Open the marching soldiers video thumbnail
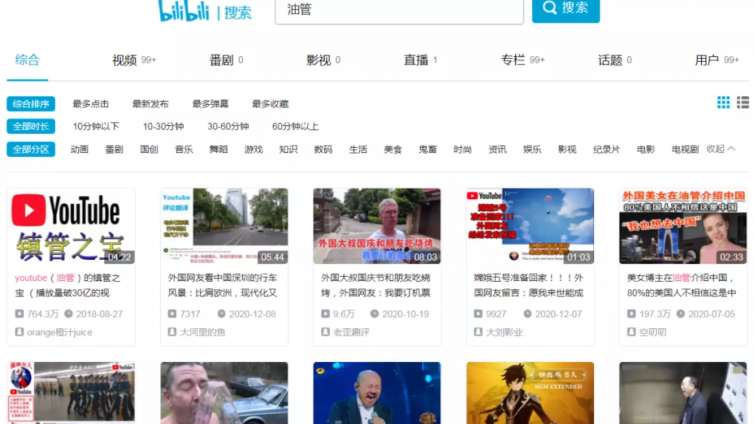 [x=71, y=393]
